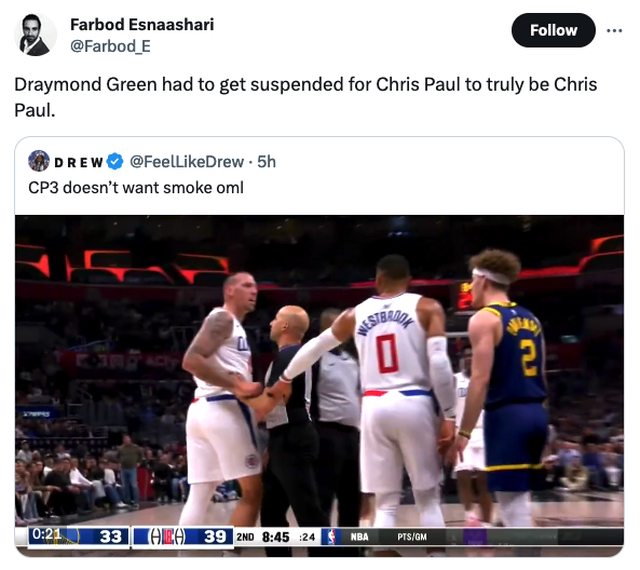This screenshot has width=640, height=570.
Task: Click the blue verified badge next to DREW
Action: click(x=115, y=162)
